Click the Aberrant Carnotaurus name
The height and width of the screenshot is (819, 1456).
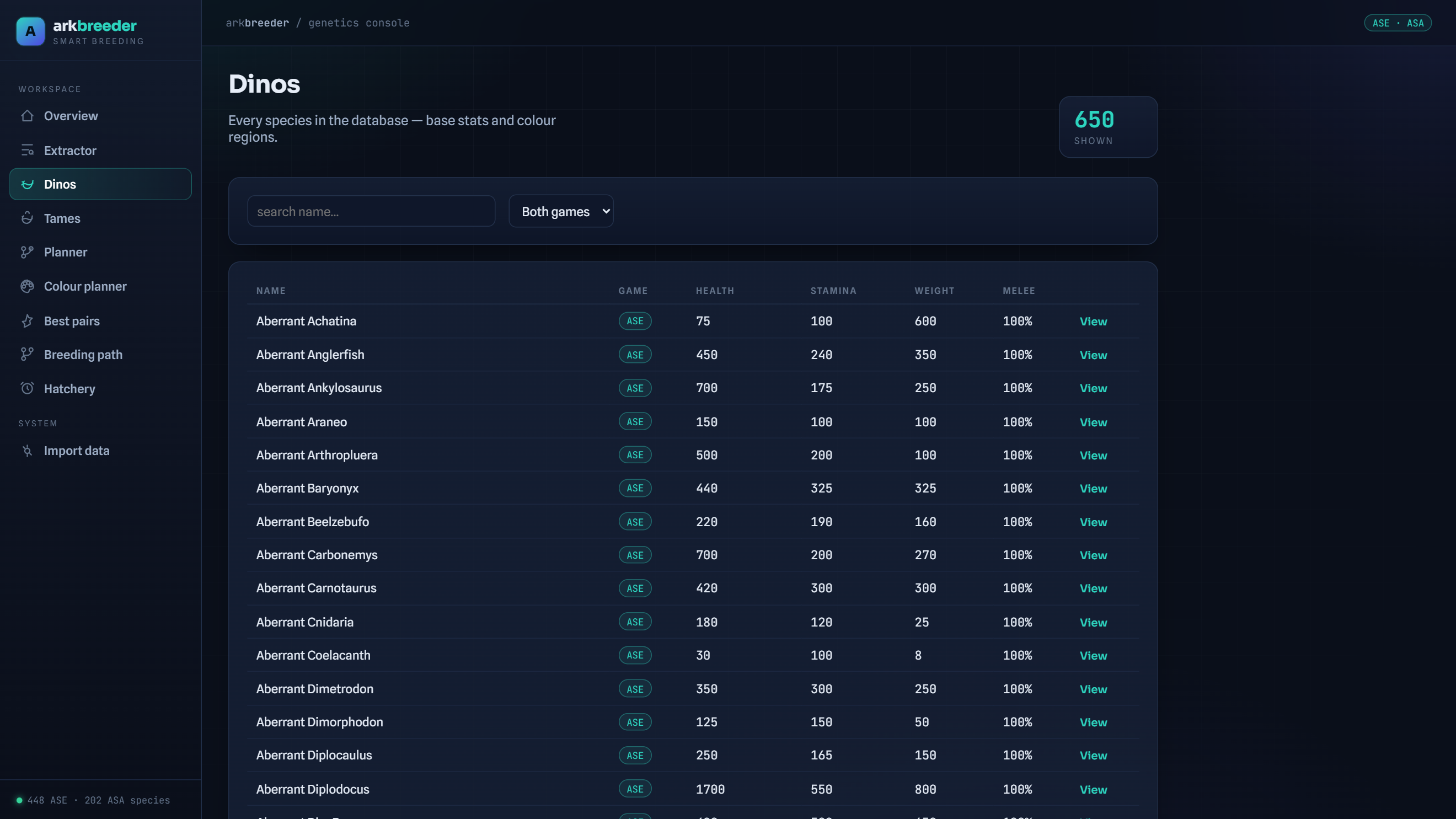pos(316,588)
